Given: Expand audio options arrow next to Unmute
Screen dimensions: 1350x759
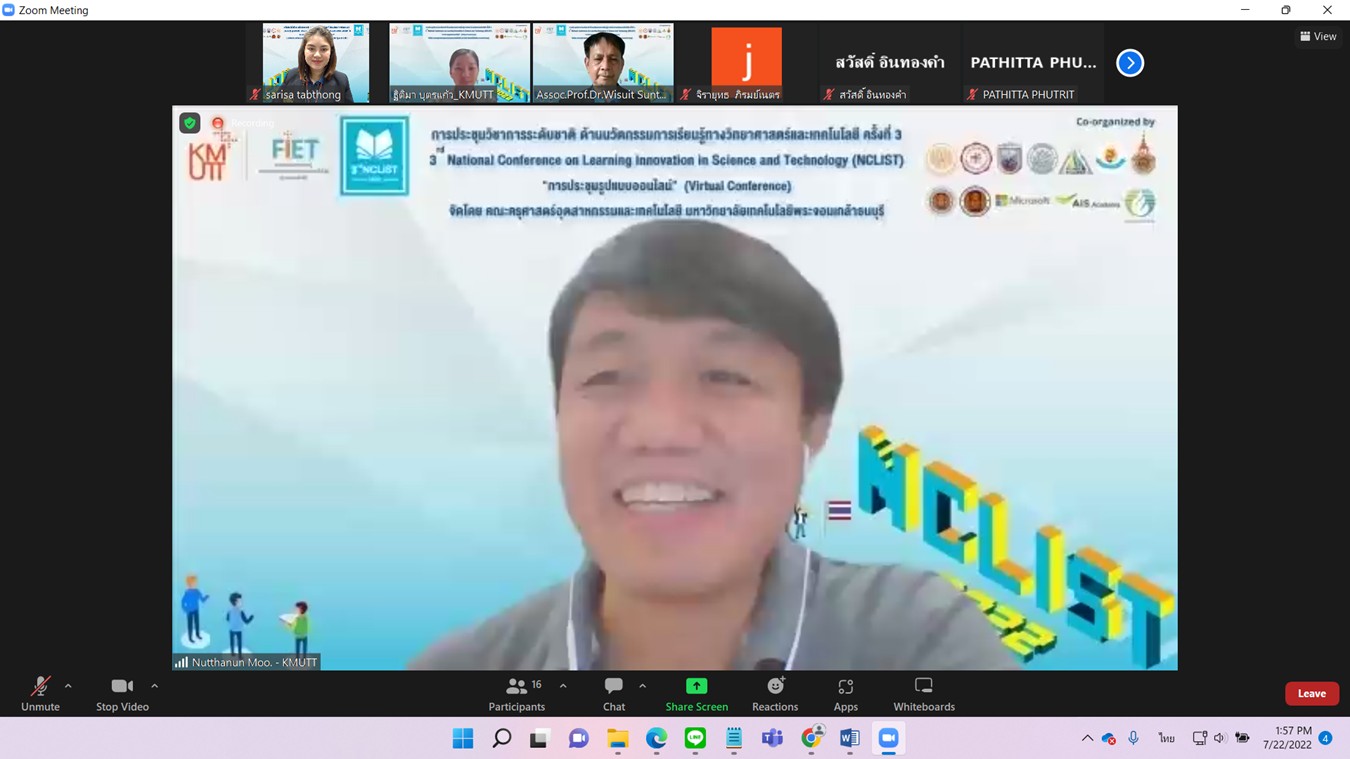Looking at the screenshot, I should point(68,686).
